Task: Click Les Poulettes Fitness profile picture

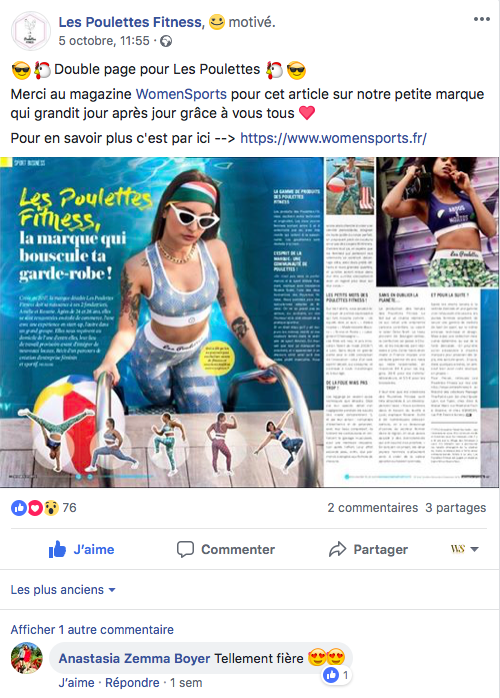Action: click(30, 32)
